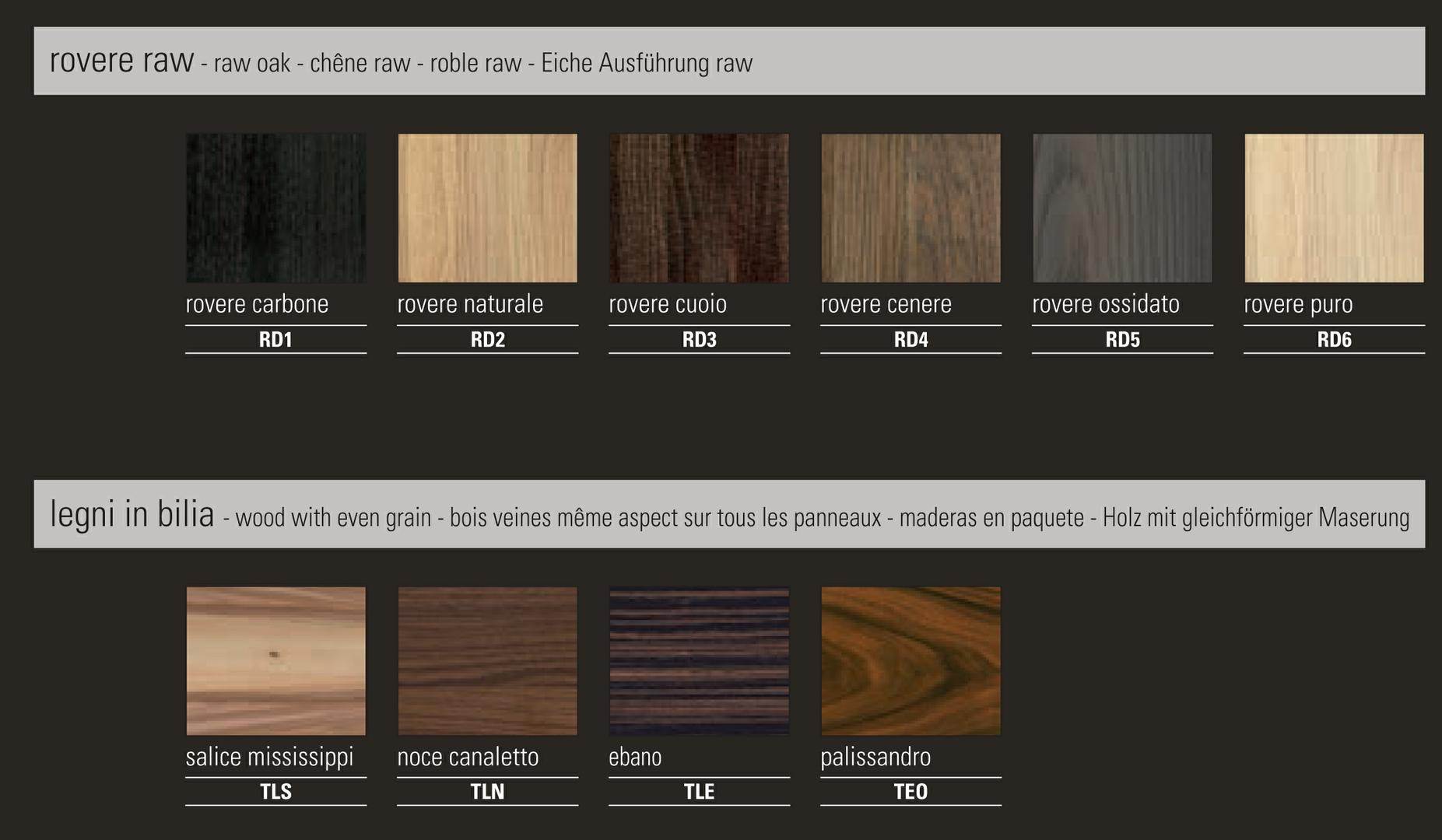
Task: Select the rovere naturale wood swatch
Action: coord(487,208)
